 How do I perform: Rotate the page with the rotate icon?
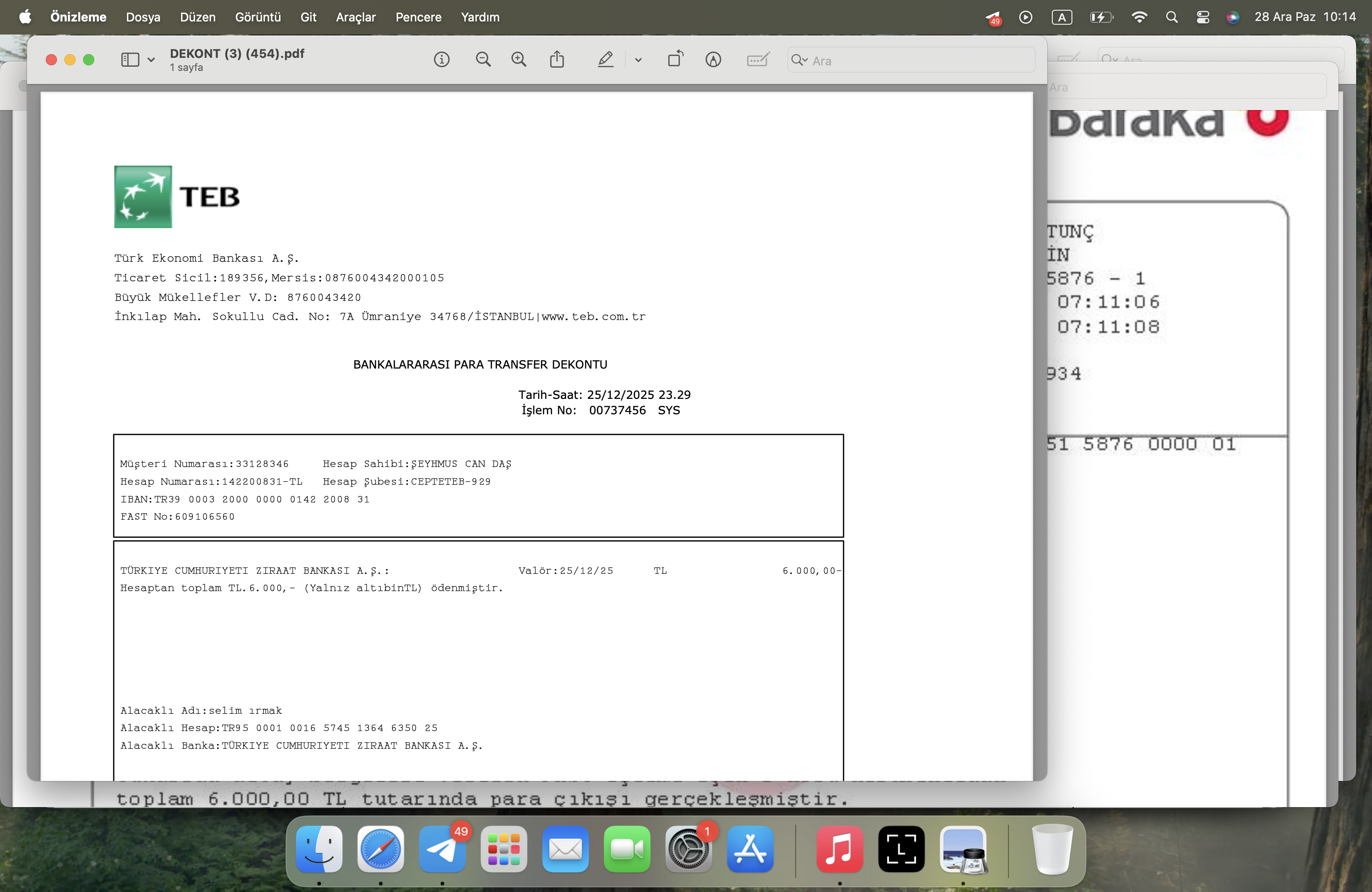[x=676, y=59]
